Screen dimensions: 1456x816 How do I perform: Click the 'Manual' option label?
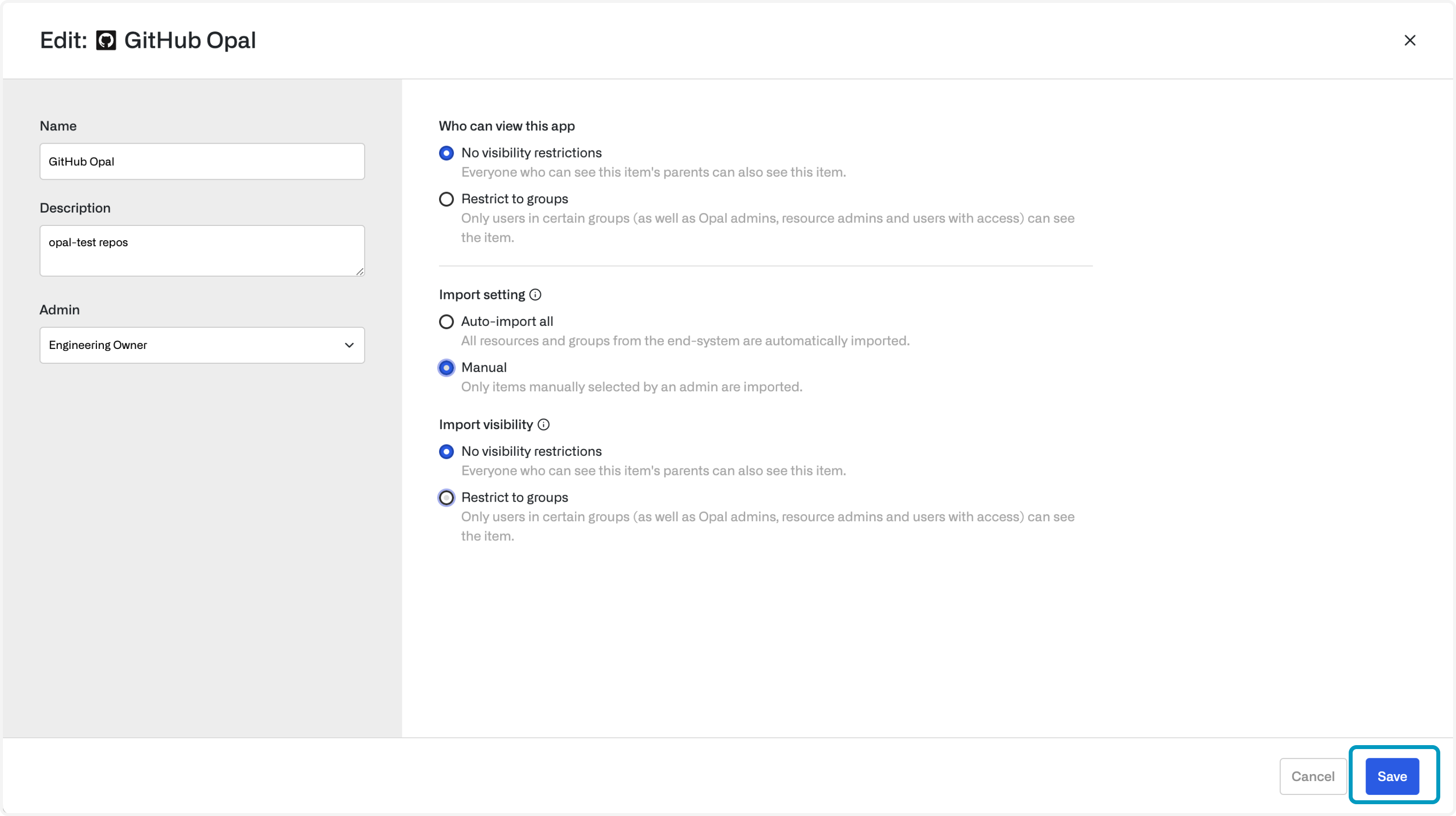tap(484, 368)
